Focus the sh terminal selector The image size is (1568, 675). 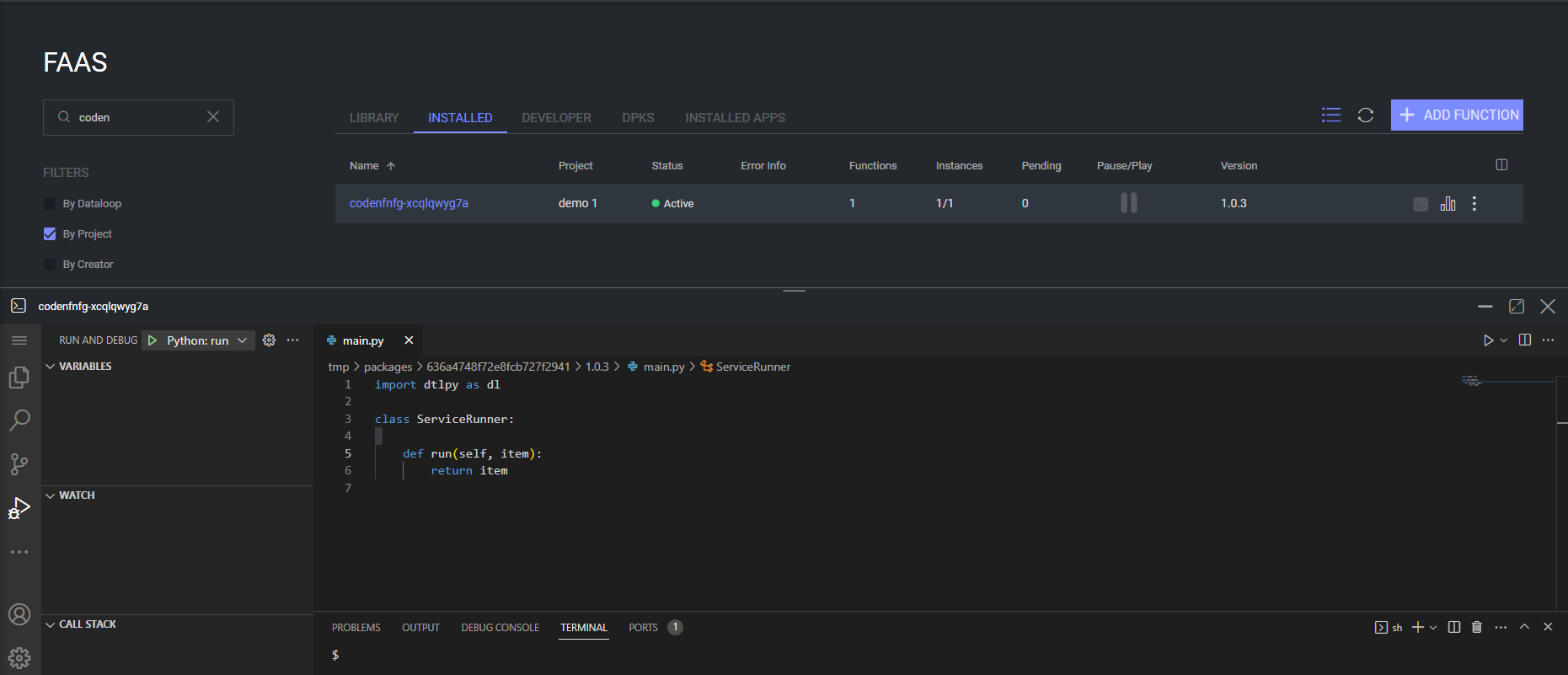point(1389,627)
